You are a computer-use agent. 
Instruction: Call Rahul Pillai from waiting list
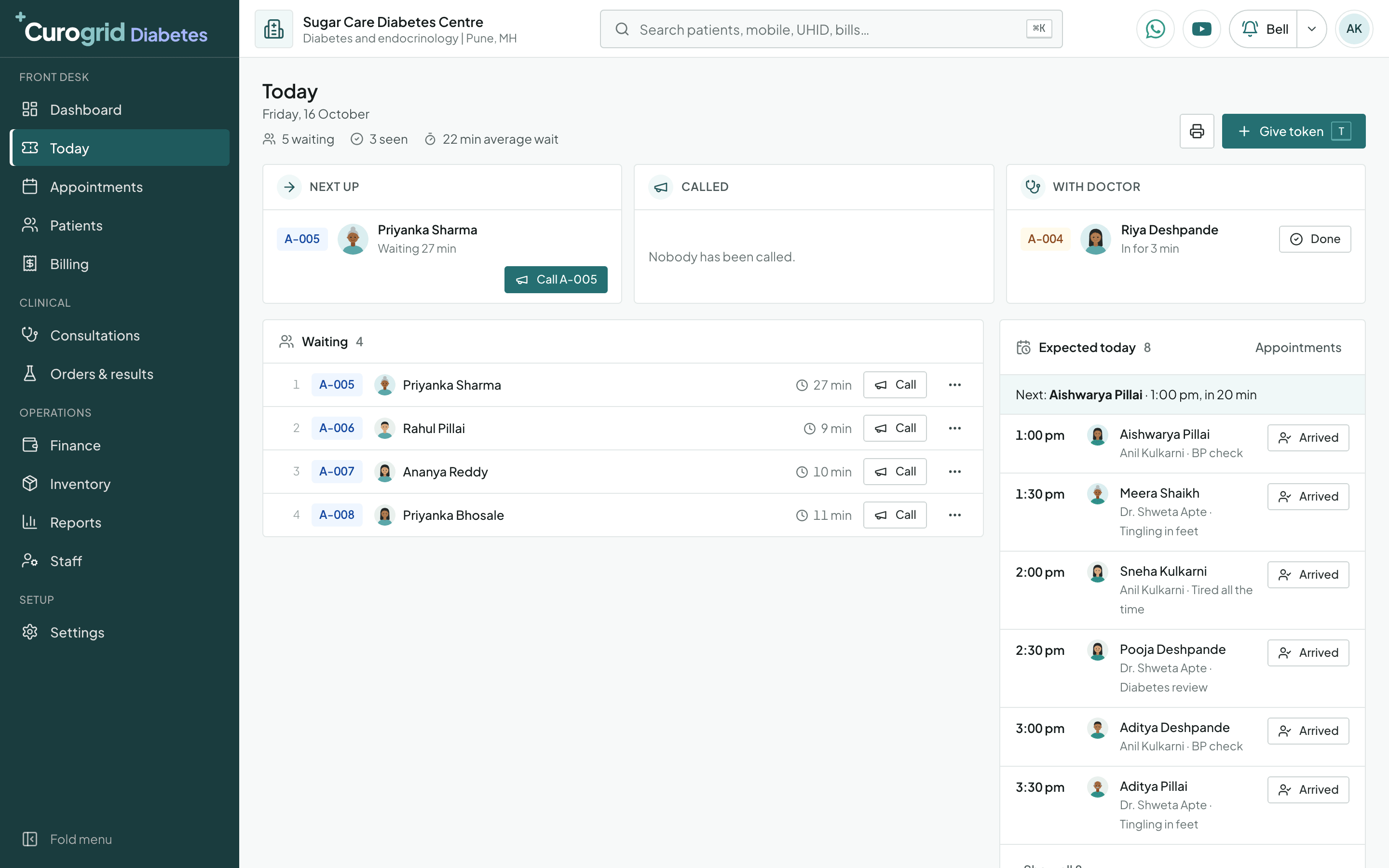895,428
